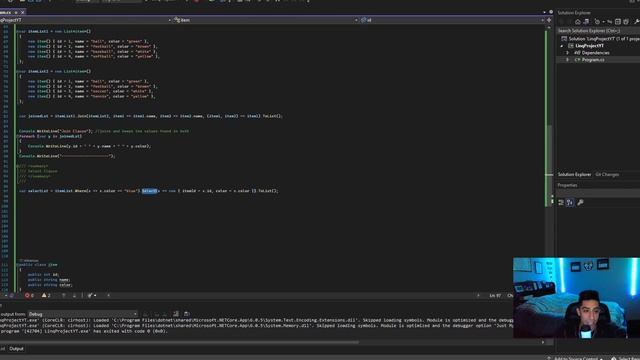
Task: Click the last icon in the Output toolbar
Action: [x=187, y=314]
